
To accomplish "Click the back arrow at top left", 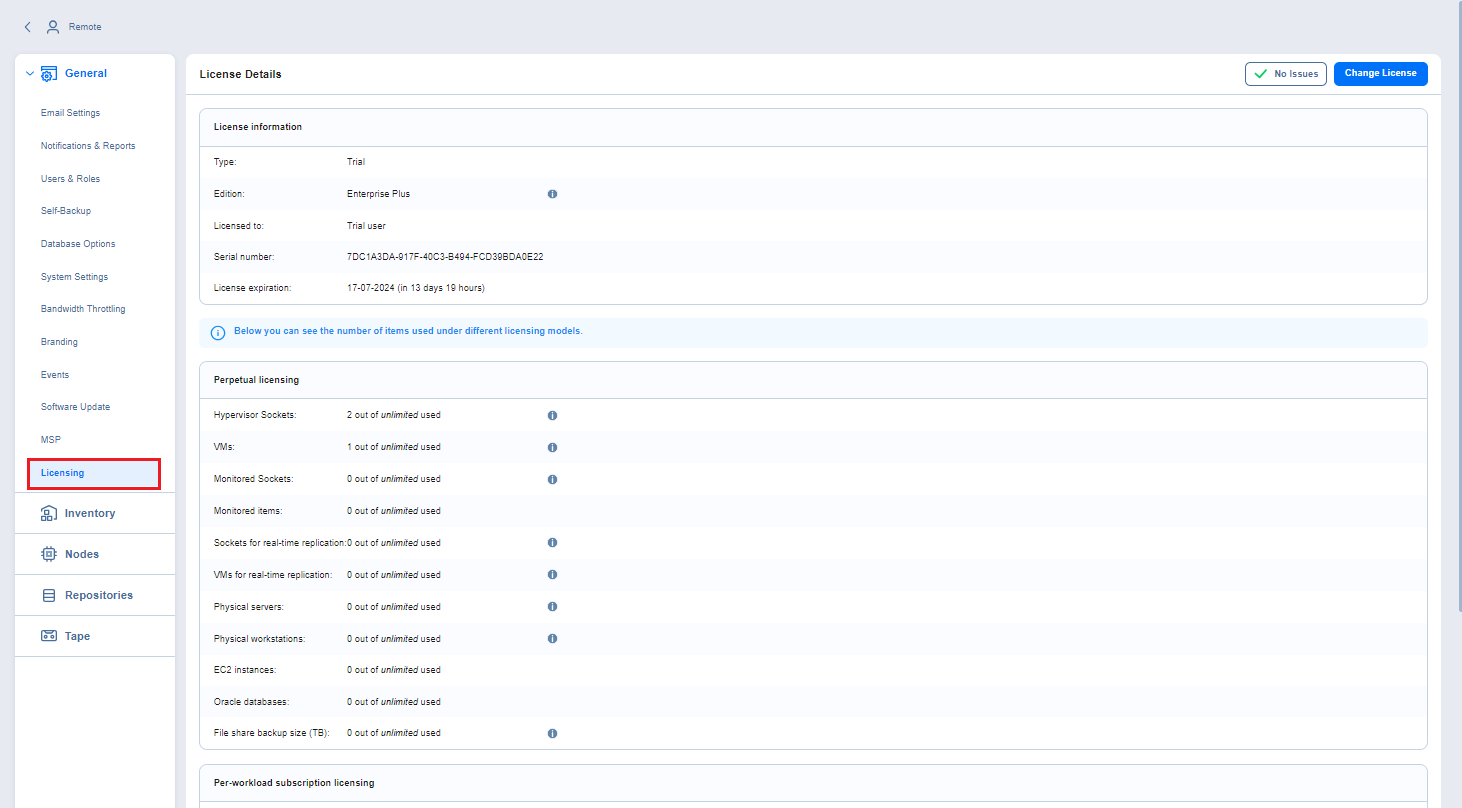I will [28, 27].
